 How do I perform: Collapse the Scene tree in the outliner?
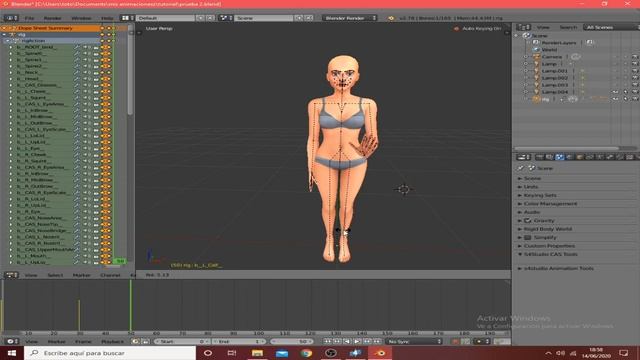(x=517, y=36)
